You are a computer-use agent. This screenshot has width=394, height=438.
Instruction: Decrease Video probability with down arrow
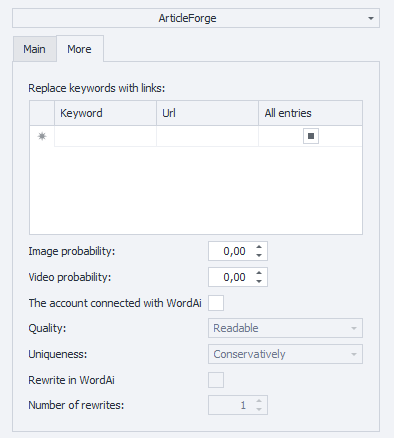pos(259,281)
